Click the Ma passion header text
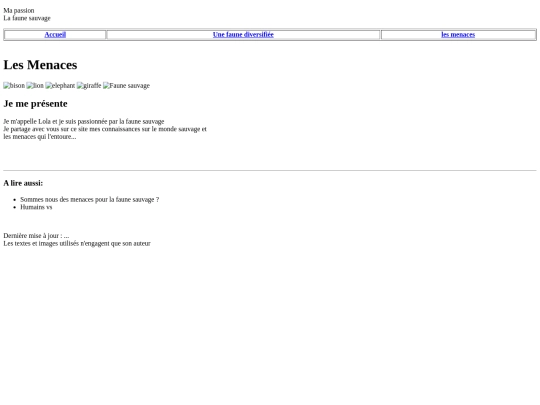Screen dimensions: 540x405 [x=19, y=10]
